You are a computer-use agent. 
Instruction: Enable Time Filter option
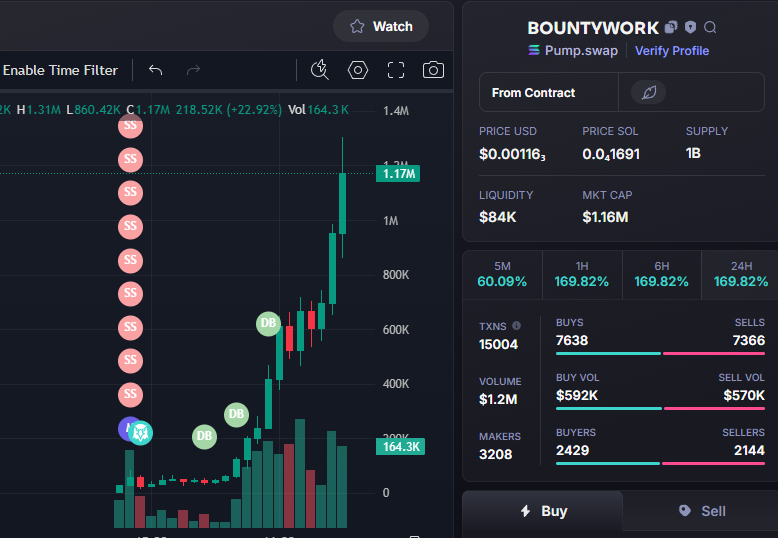pos(61,70)
